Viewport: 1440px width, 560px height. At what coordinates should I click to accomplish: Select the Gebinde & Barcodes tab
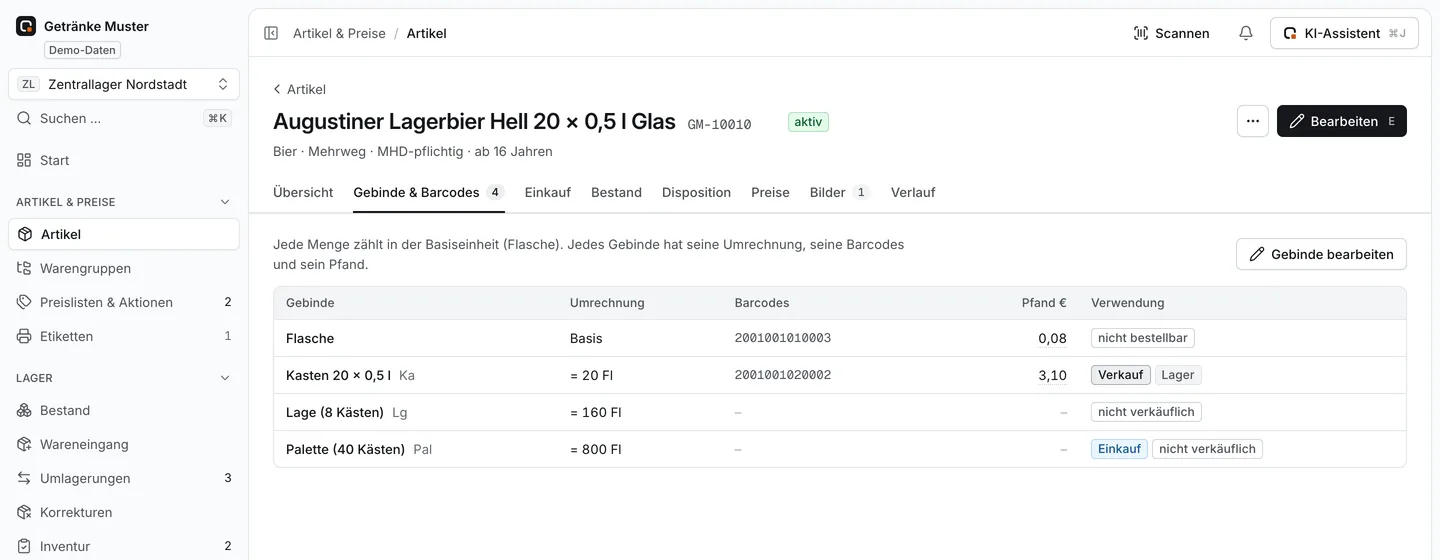pyautogui.click(x=428, y=192)
